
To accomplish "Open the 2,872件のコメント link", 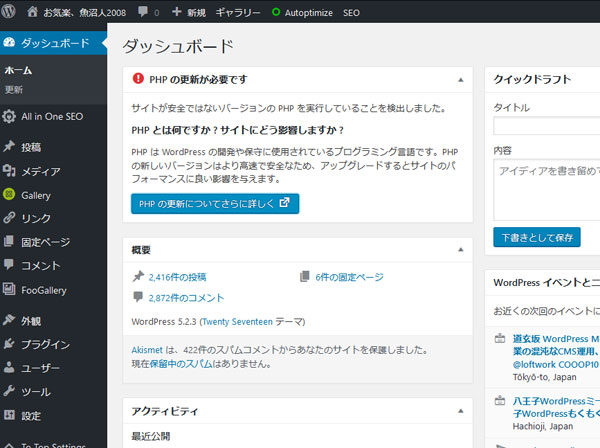I will (x=186, y=298).
